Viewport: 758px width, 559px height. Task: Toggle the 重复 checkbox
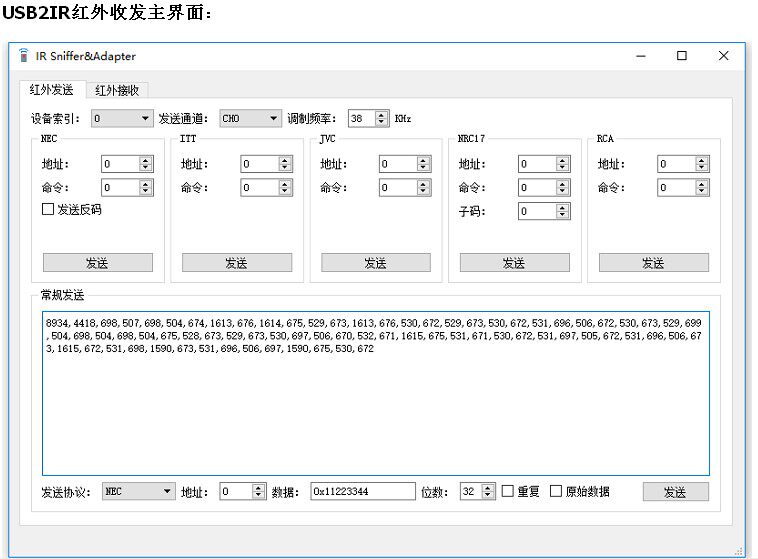point(508,491)
